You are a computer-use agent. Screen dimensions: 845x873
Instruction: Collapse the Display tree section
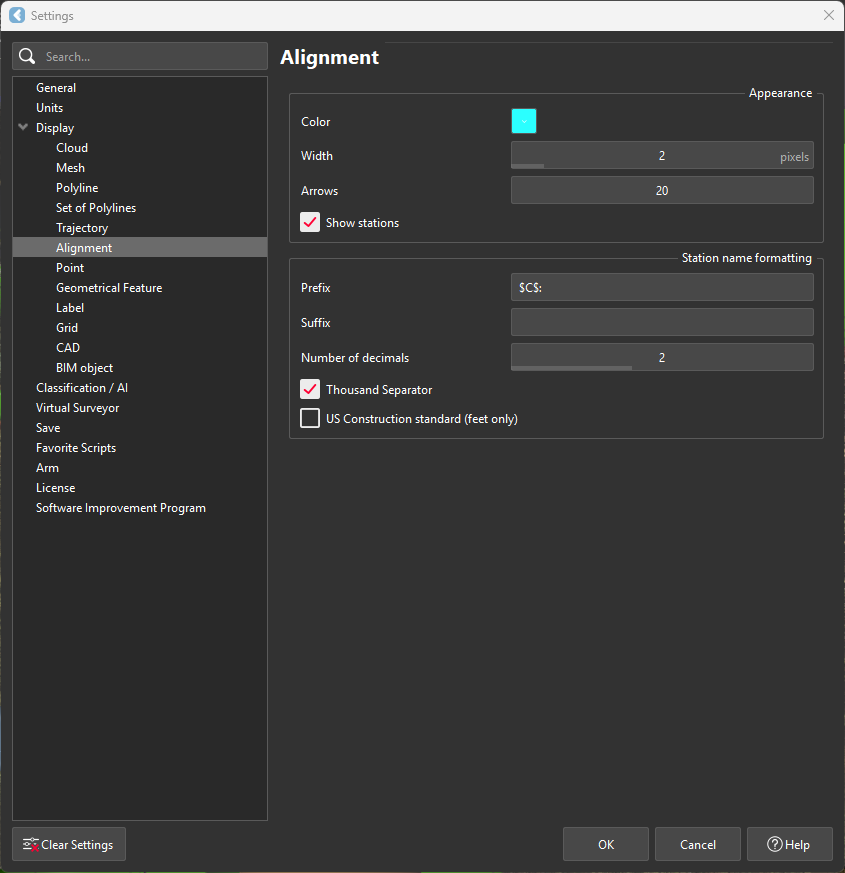pyautogui.click(x=23, y=128)
